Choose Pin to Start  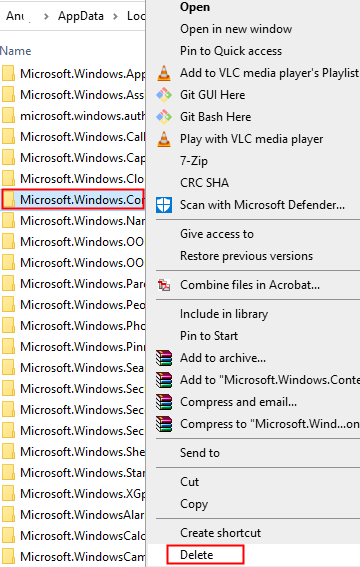tap(209, 336)
